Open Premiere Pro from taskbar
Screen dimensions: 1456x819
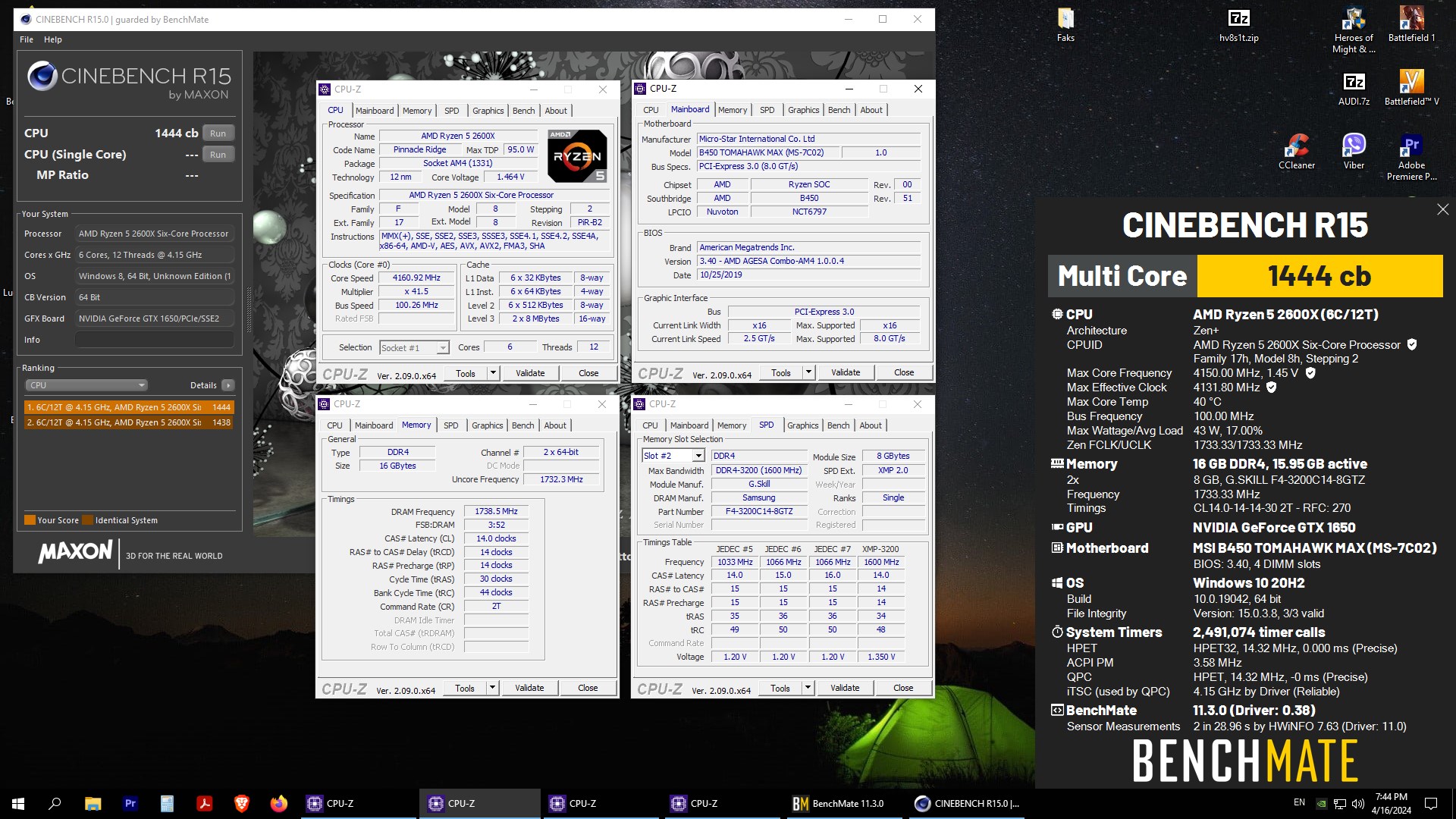click(x=130, y=803)
